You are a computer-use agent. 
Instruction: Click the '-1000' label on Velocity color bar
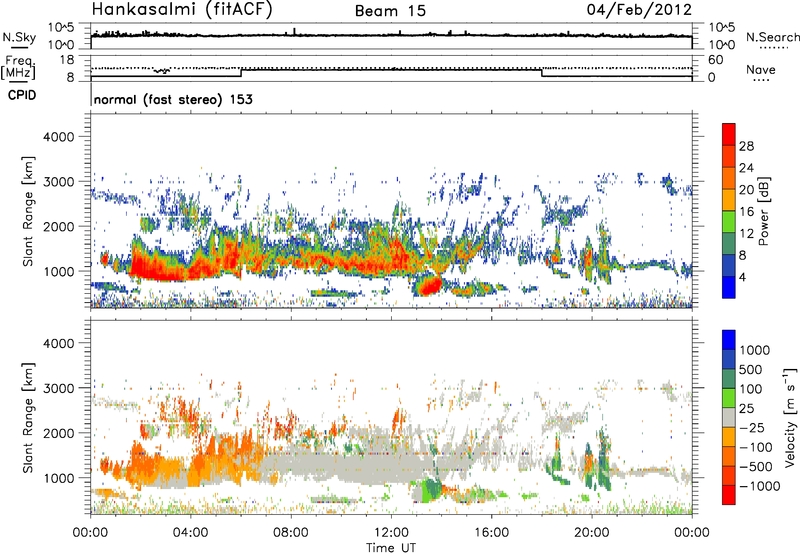[759, 486]
